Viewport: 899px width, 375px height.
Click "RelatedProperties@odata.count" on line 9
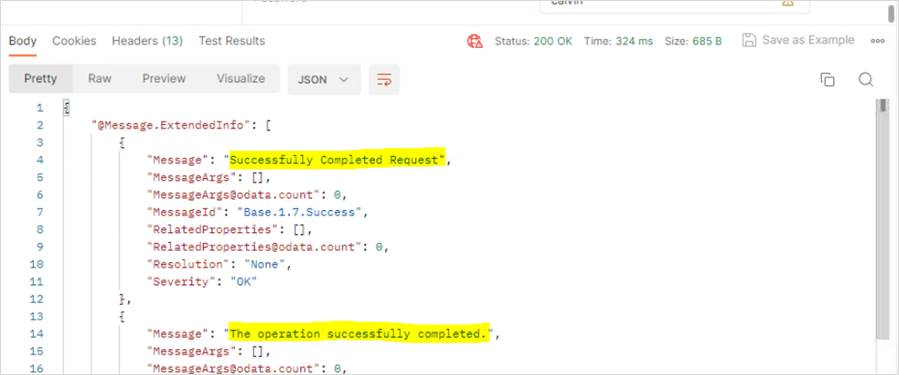tap(255, 247)
